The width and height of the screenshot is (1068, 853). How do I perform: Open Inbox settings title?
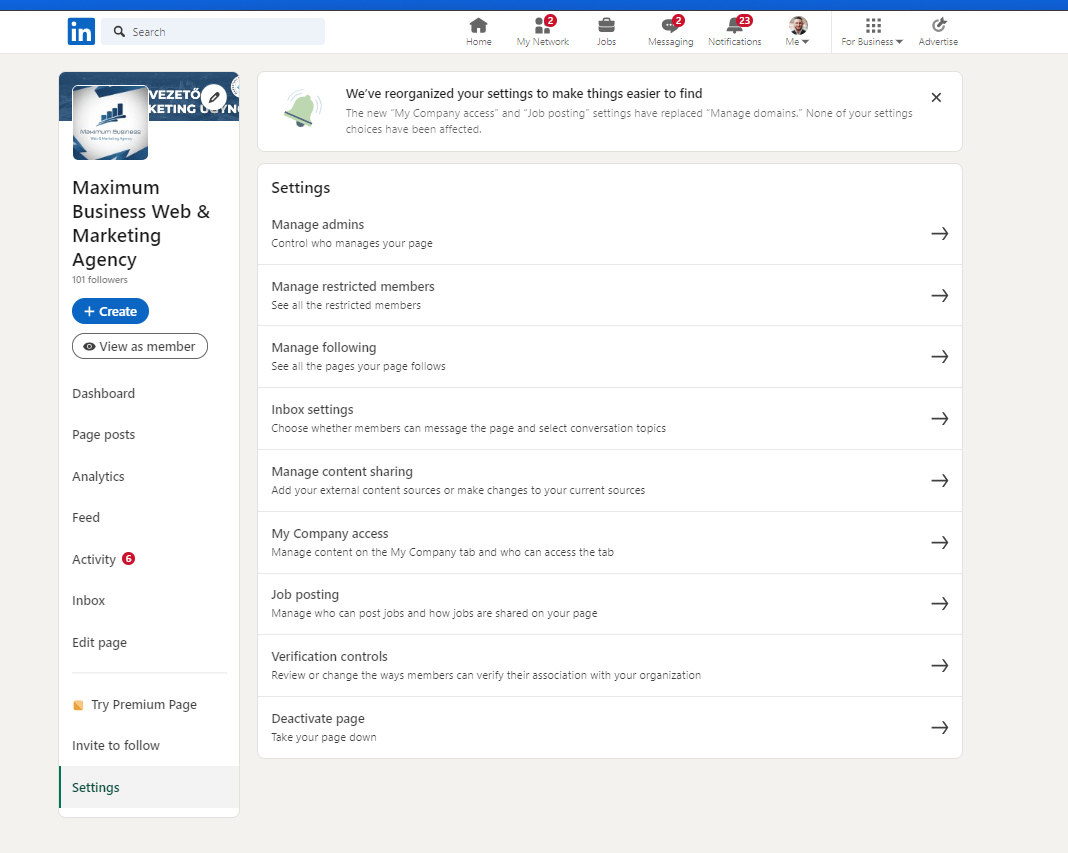click(312, 409)
